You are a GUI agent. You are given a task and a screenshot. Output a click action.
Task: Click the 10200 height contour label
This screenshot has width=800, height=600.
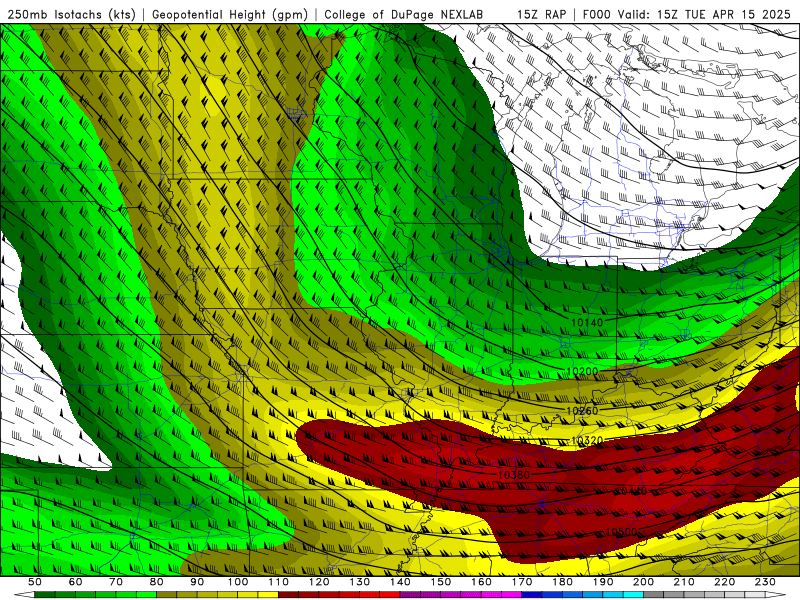point(582,371)
